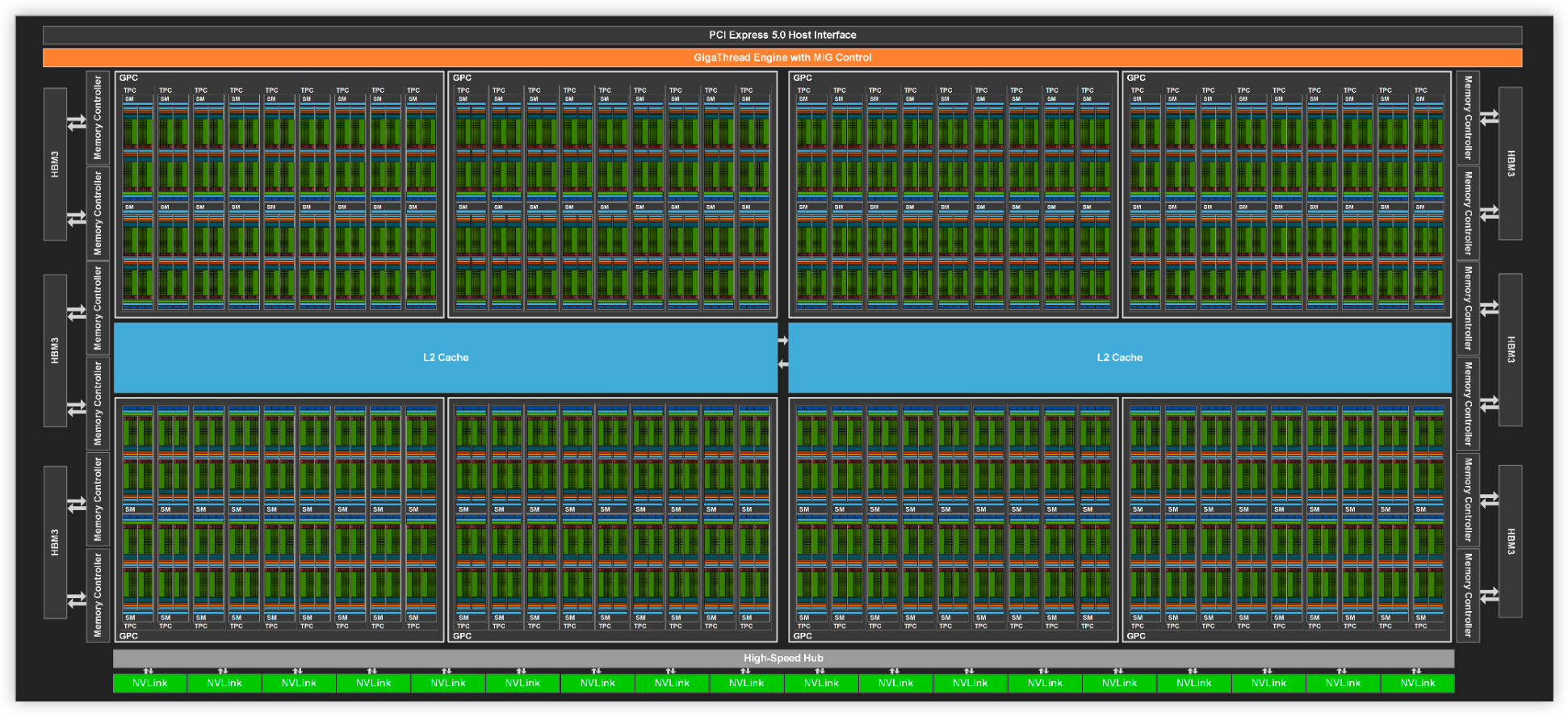The width and height of the screenshot is (1568, 716).
Task: Click the double-arrow icon above the leftmost NVLink
Action: (149, 671)
